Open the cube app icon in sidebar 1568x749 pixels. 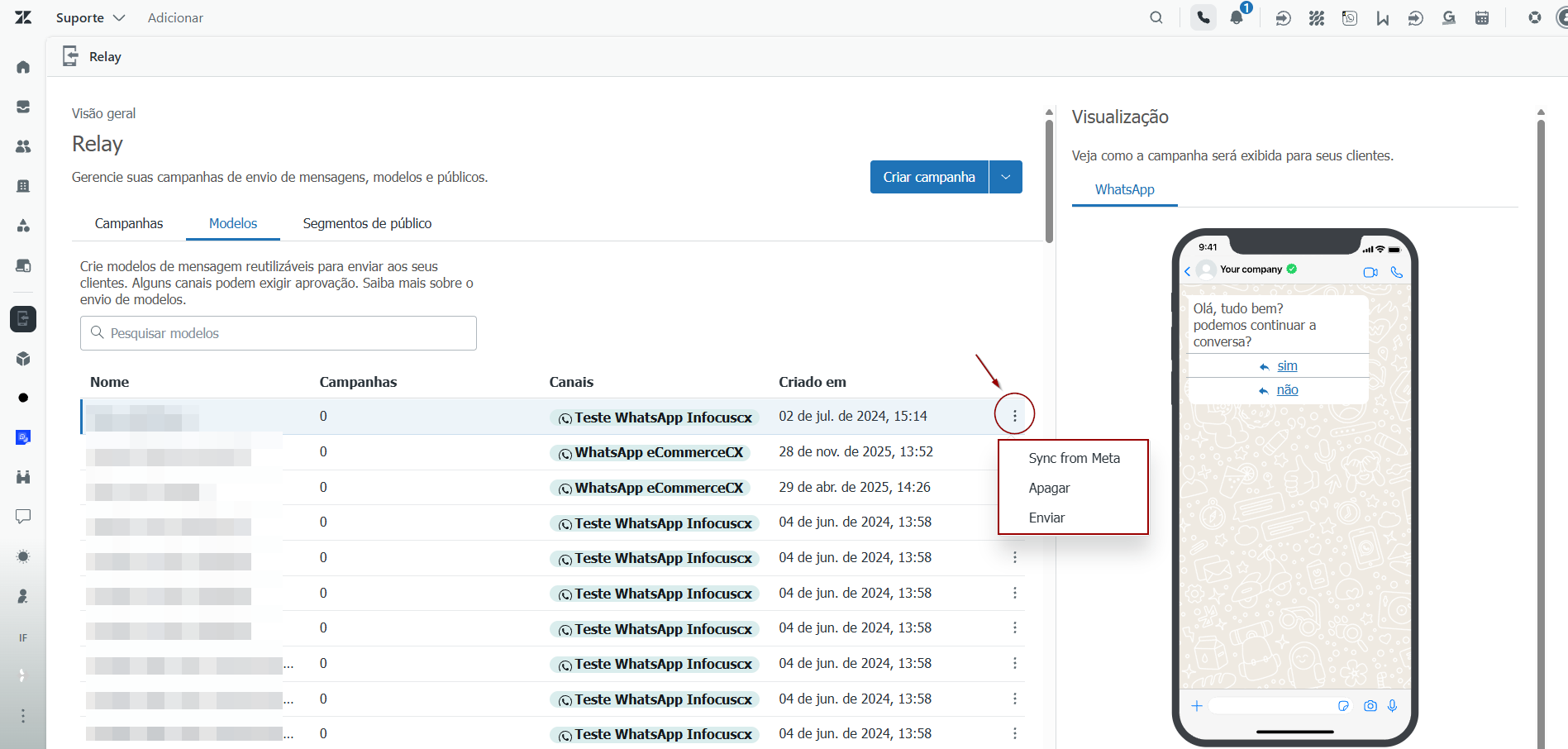pos(23,359)
